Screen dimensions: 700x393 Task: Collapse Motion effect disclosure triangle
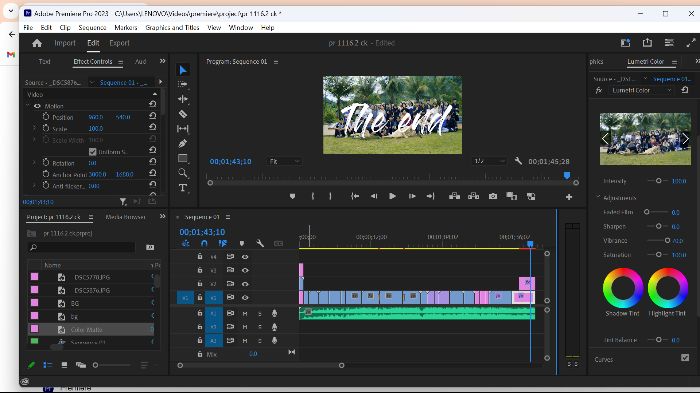[x=28, y=106]
